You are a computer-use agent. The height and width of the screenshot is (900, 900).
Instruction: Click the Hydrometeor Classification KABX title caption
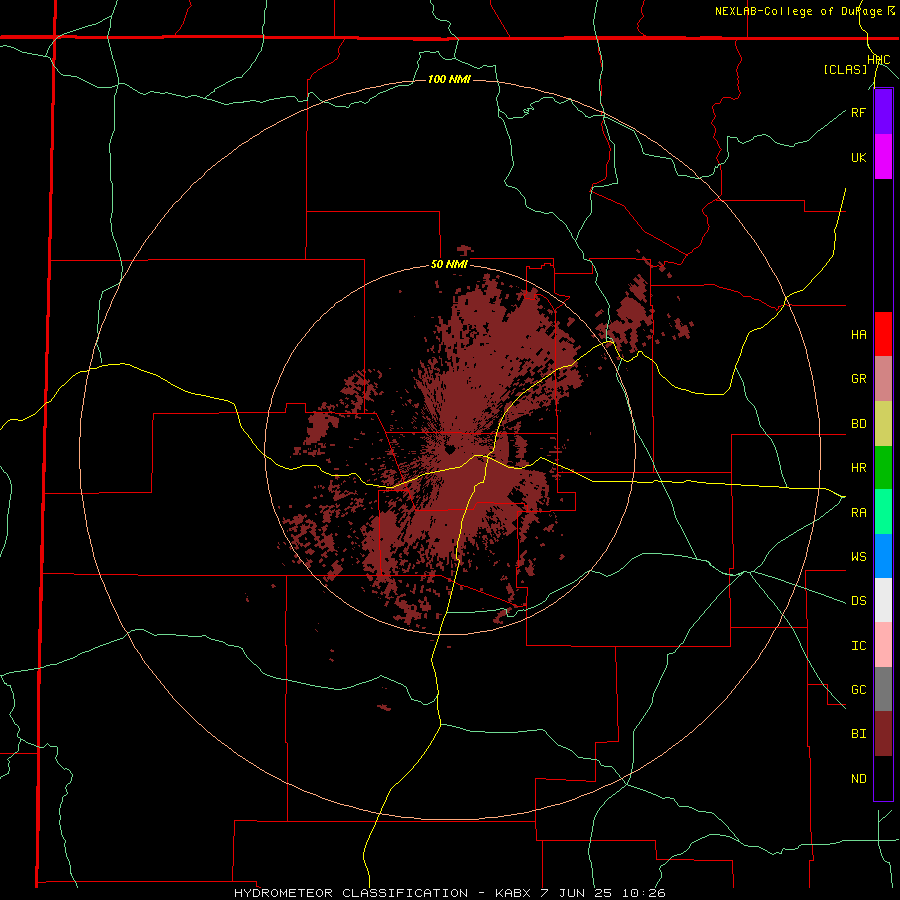pos(449,893)
